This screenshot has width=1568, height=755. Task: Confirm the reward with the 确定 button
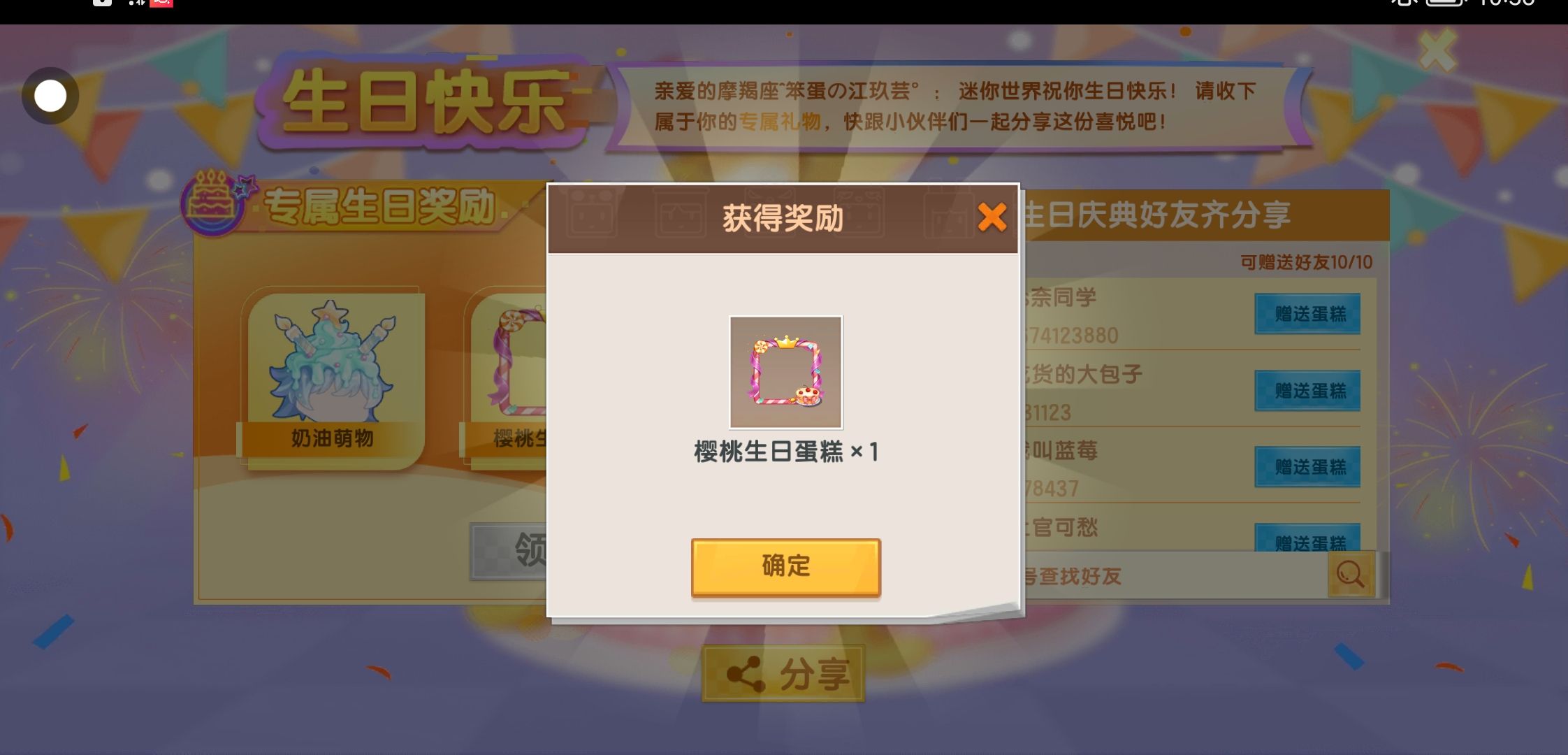785,567
